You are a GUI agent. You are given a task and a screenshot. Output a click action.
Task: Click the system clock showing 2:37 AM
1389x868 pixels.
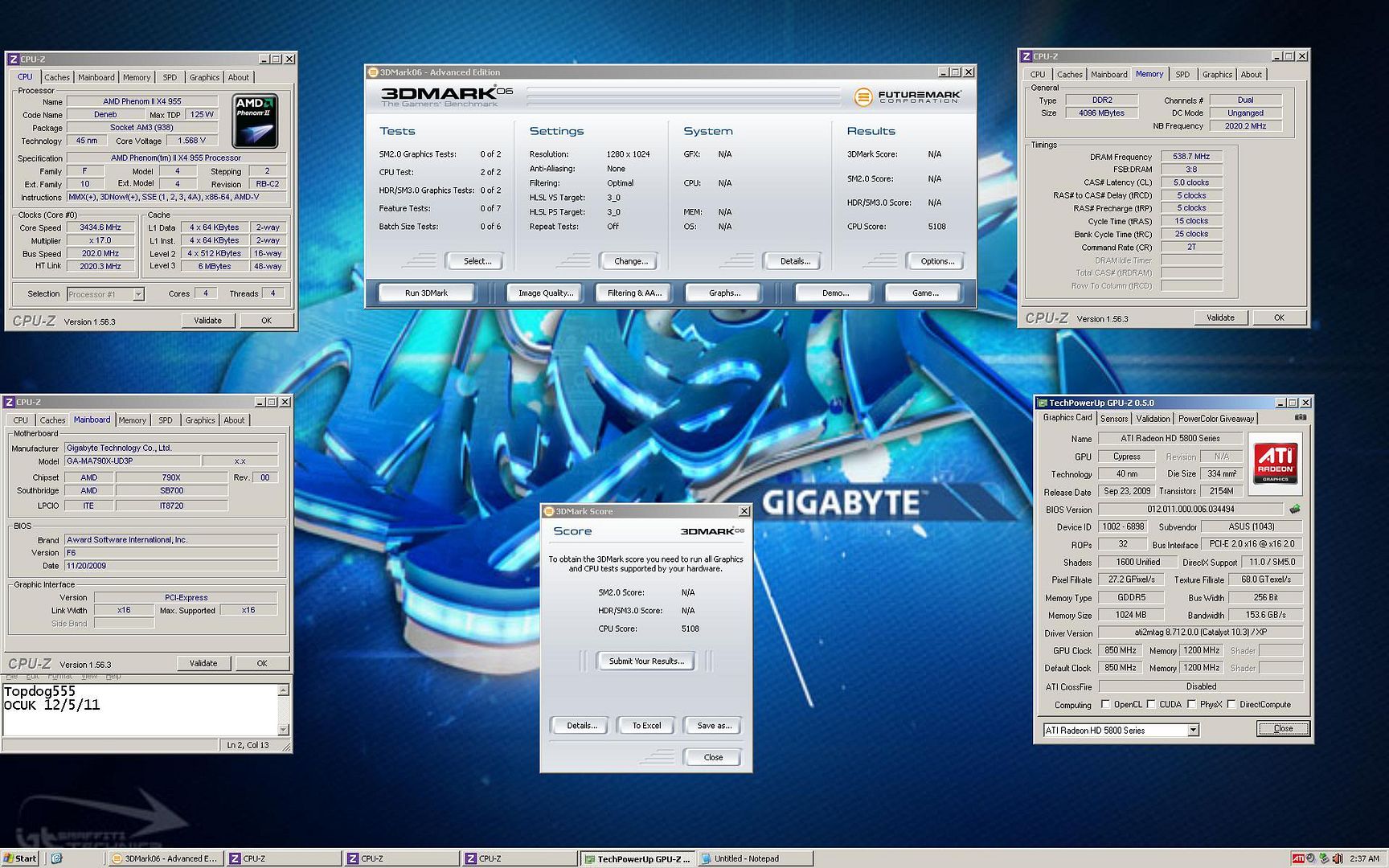[1364, 858]
